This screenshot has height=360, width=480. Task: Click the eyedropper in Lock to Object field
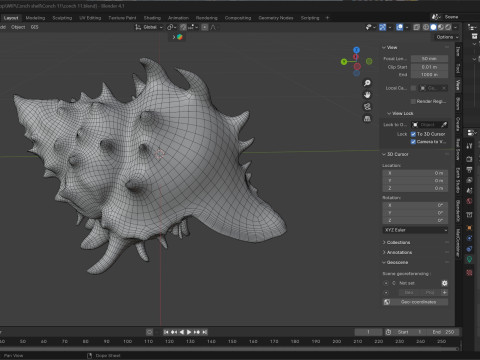pyautogui.click(x=444, y=125)
